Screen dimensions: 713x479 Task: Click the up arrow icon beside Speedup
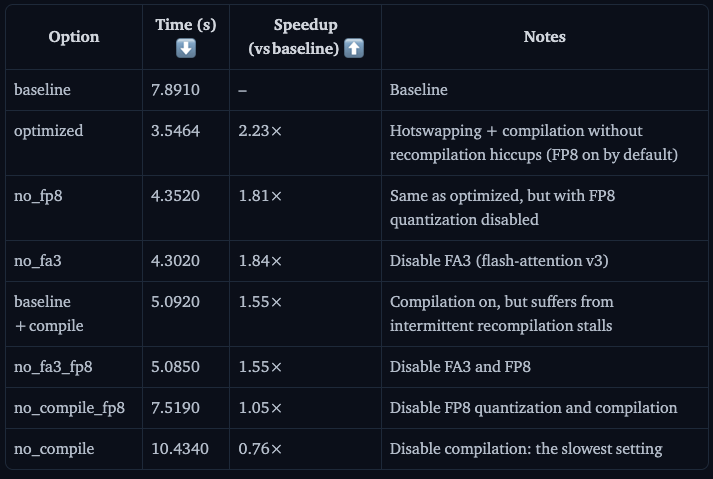click(x=354, y=48)
